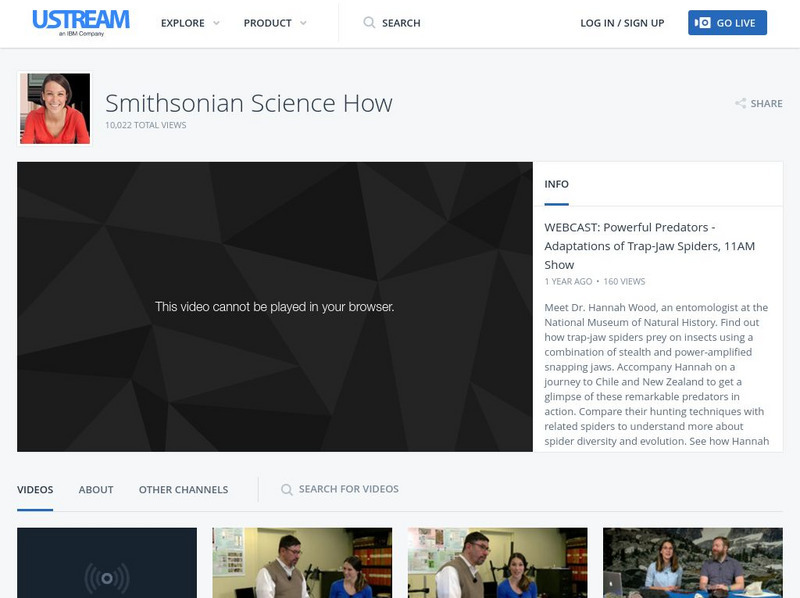Click the "10,022 TOTAL VIEWS" text
Viewport: 800px width, 598px height.
pos(145,125)
